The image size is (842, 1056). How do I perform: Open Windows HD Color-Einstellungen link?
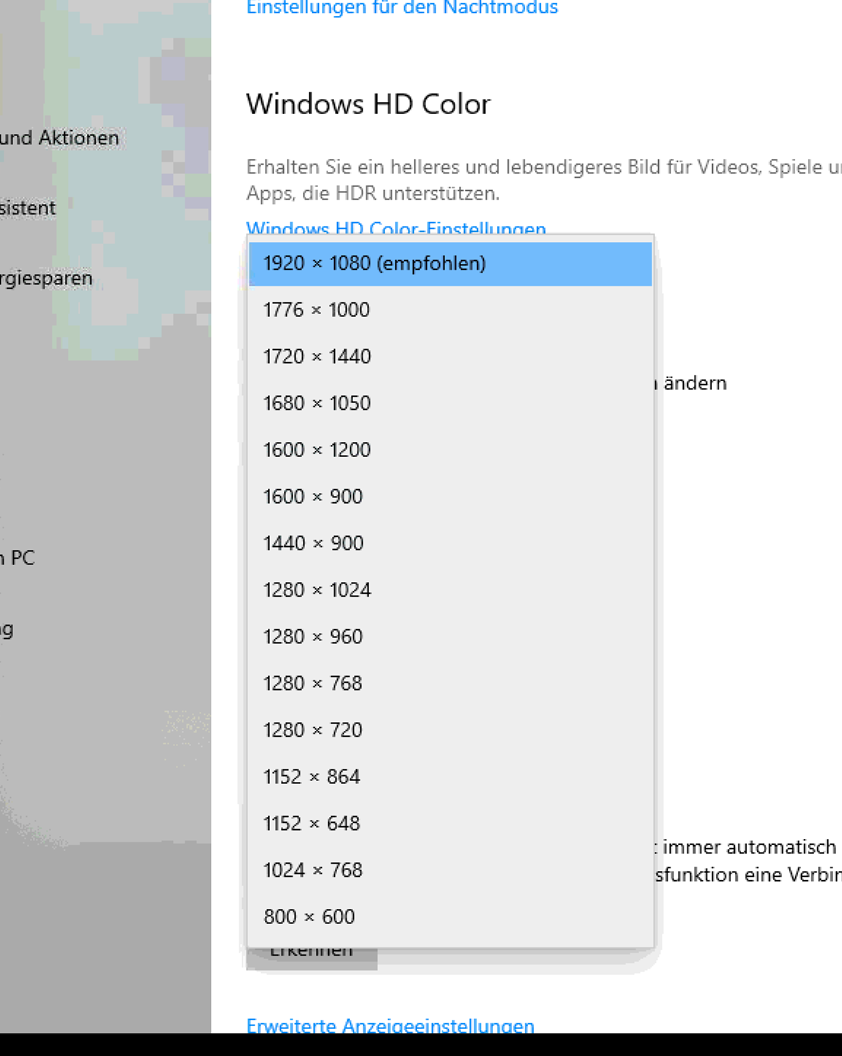(x=396, y=228)
